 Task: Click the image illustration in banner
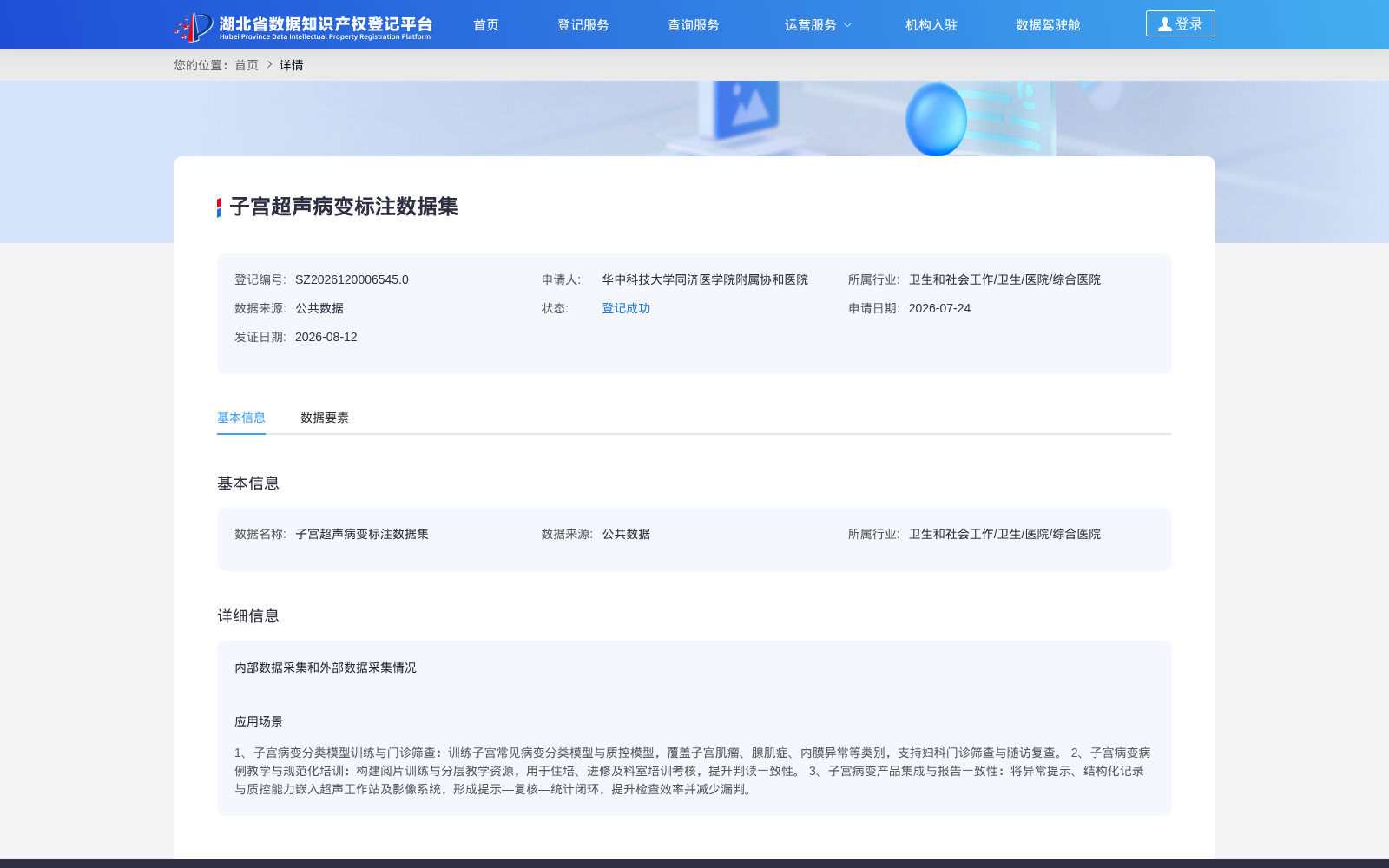point(748,108)
